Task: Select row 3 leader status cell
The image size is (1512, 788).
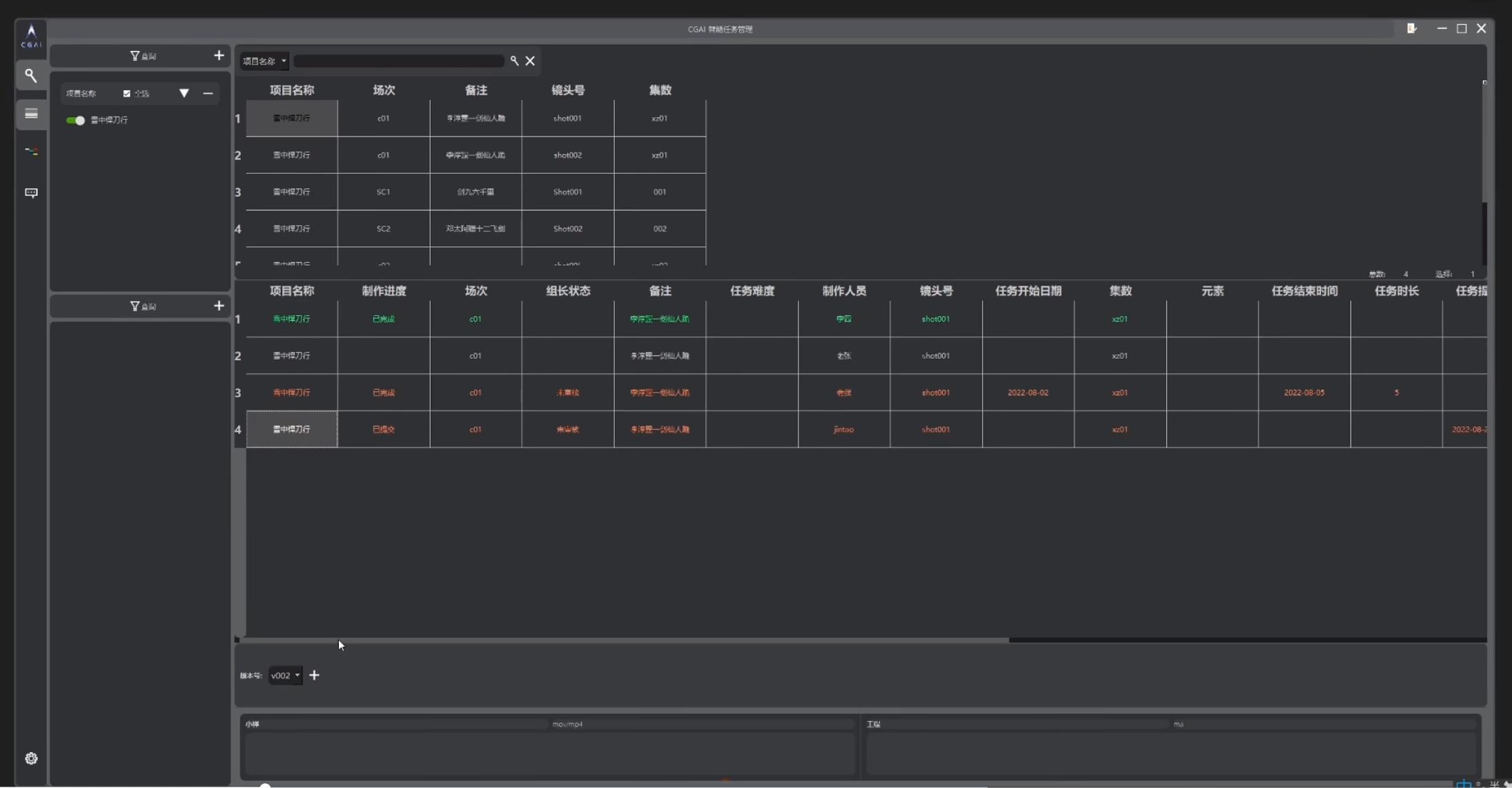Action: 568,393
